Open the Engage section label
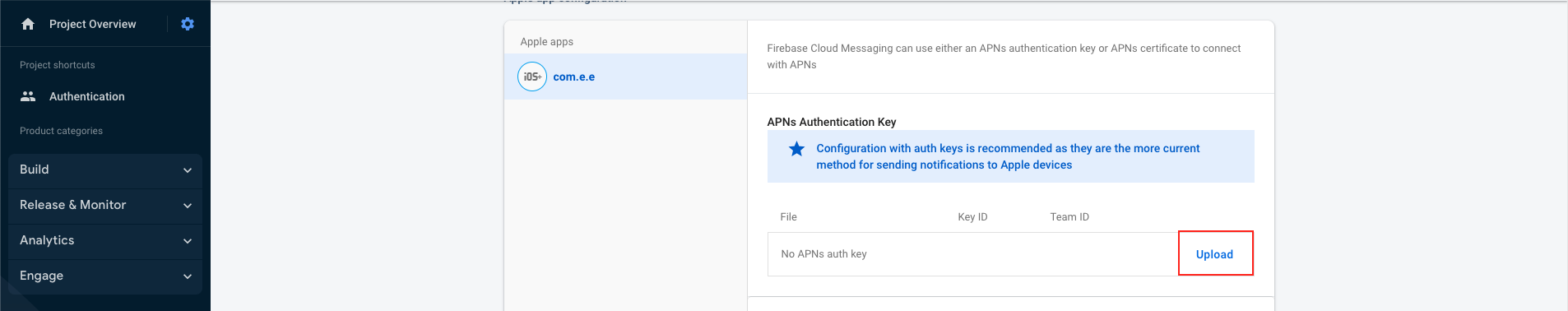The image size is (1568, 311). click(x=41, y=276)
